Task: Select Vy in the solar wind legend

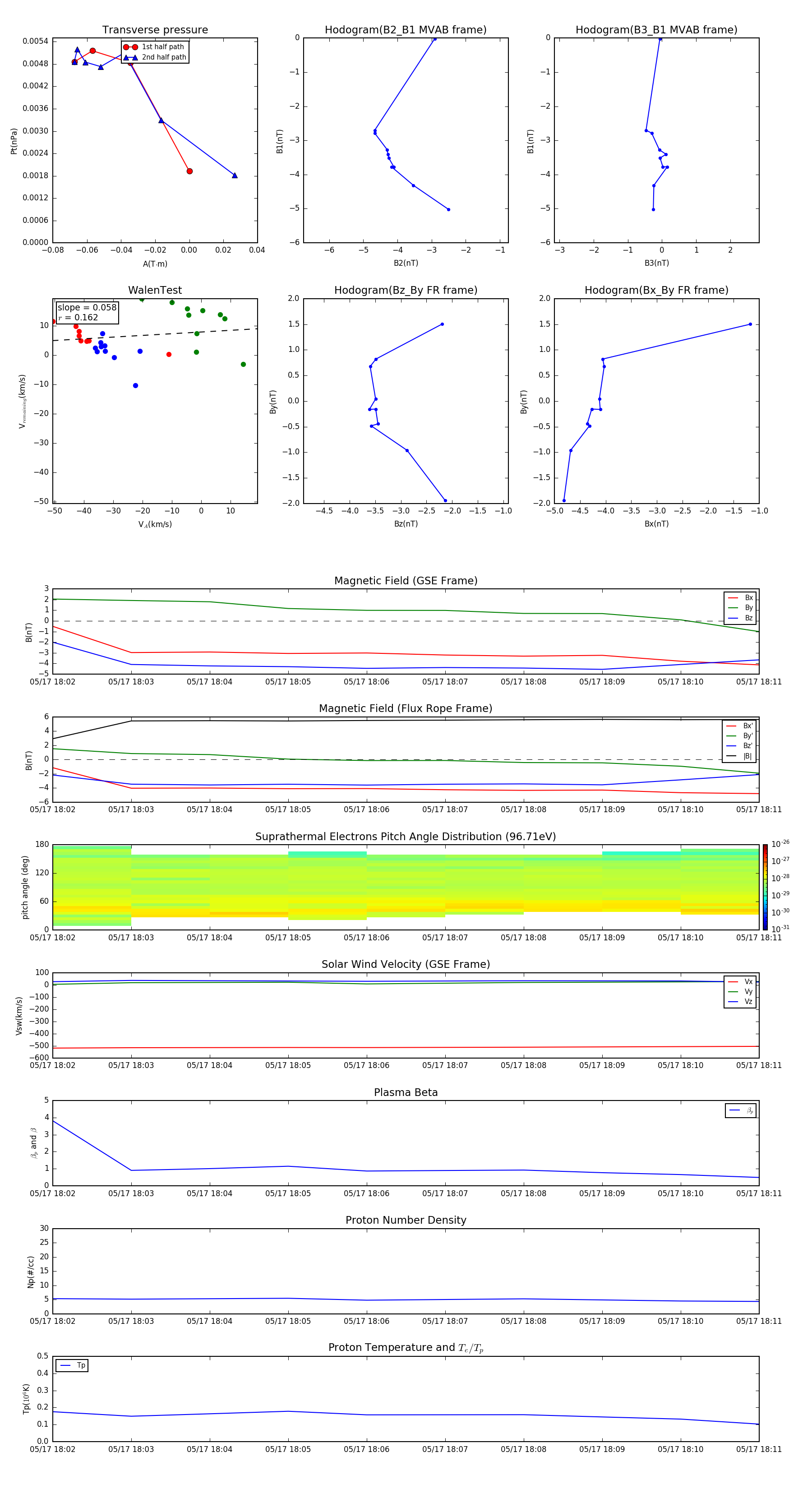Action: click(740, 991)
